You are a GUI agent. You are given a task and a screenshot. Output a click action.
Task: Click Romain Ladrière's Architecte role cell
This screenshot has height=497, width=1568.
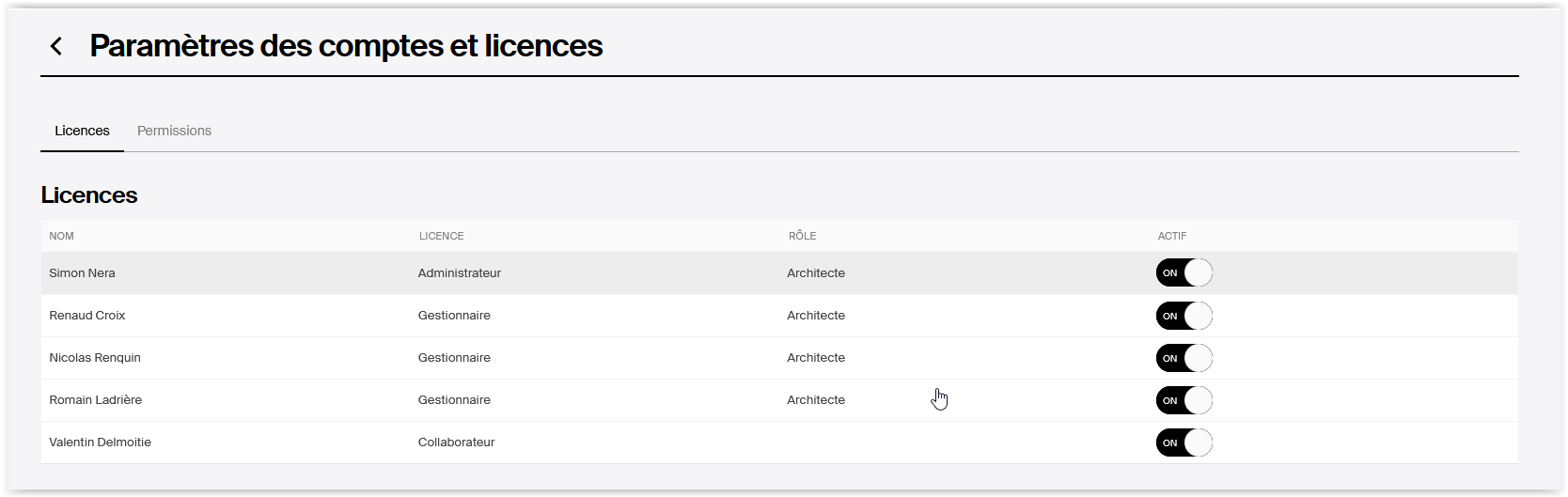click(816, 400)
